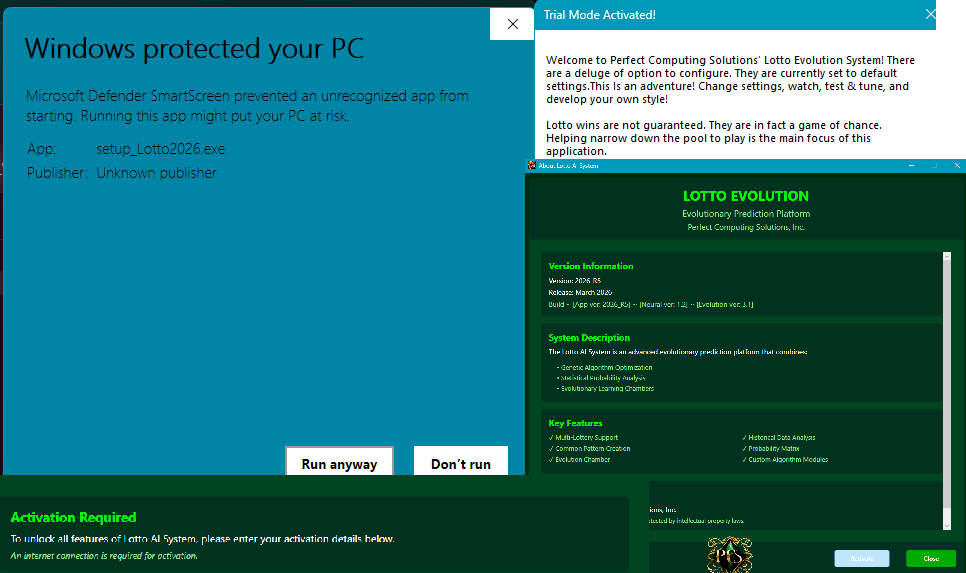Click the scrollbar up arrow in About window
Screen dimensions: 966x573
947,256
